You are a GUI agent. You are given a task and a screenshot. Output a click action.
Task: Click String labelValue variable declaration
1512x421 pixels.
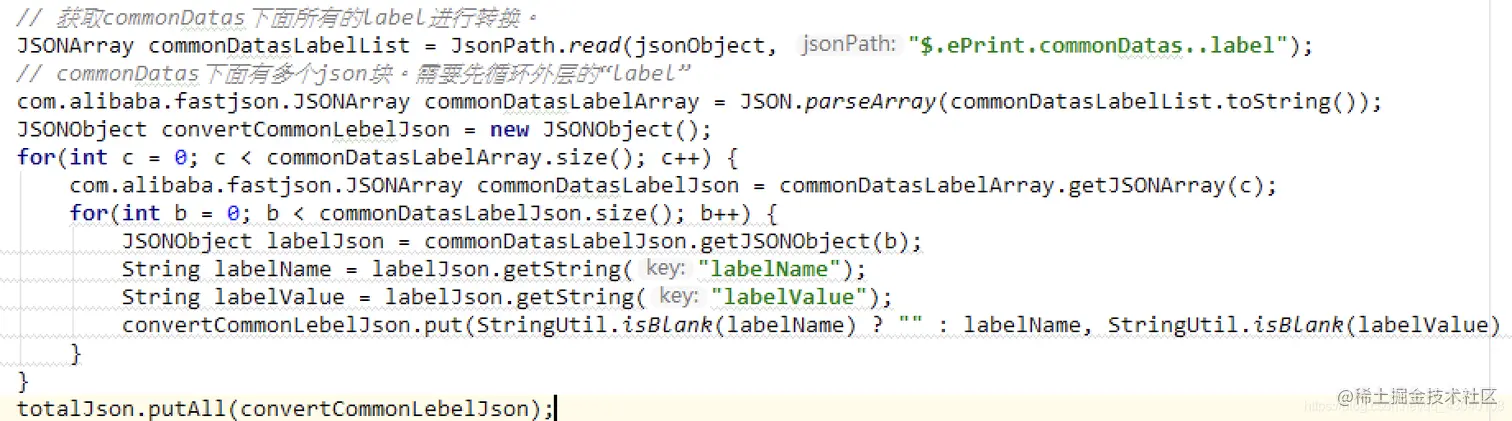(x=233, y=298)
